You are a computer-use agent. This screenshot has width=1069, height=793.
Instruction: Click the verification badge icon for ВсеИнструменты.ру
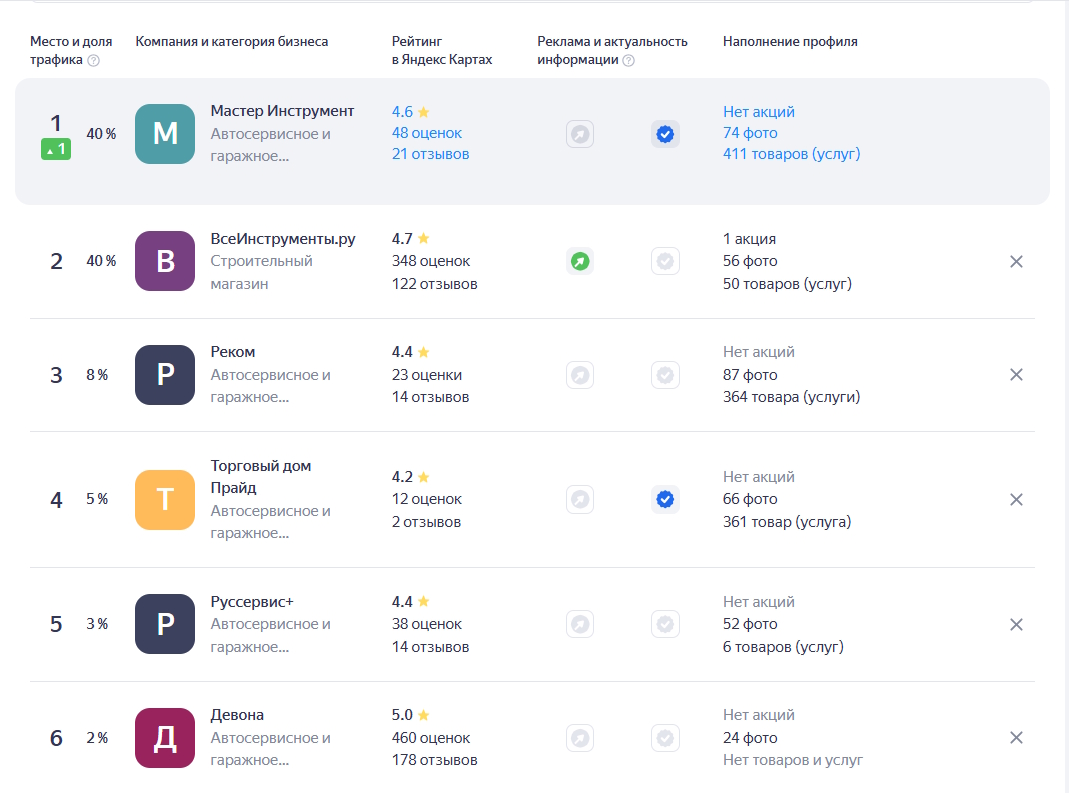coord(665,261)
